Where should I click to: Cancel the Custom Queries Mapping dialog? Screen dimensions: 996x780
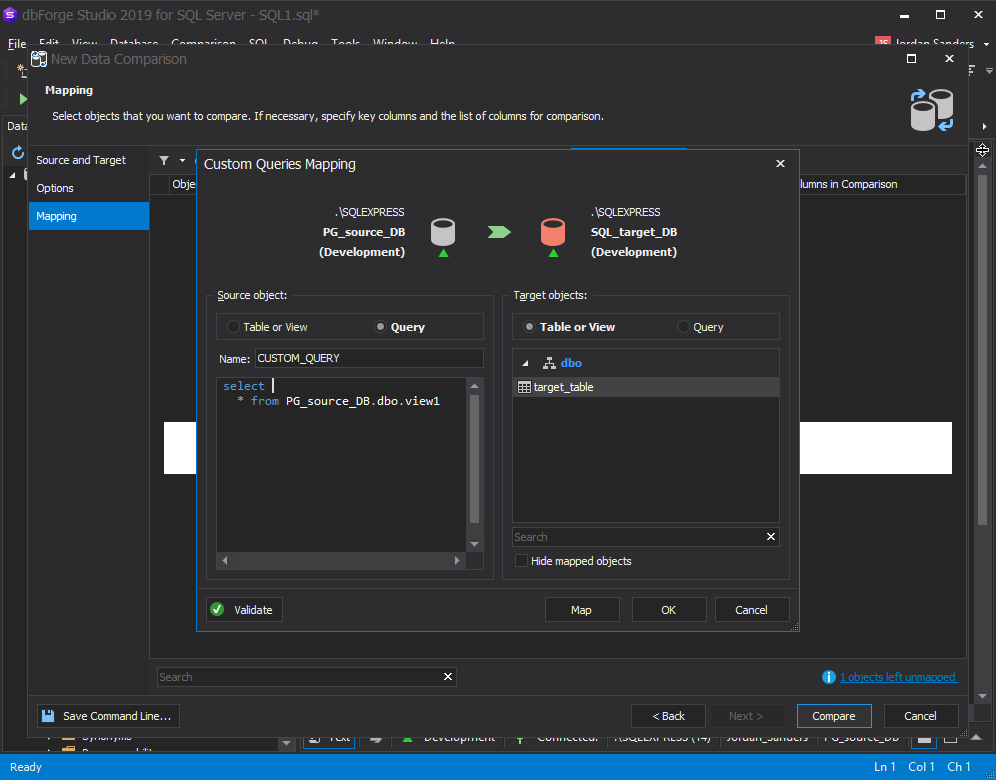tap(752, 610)
